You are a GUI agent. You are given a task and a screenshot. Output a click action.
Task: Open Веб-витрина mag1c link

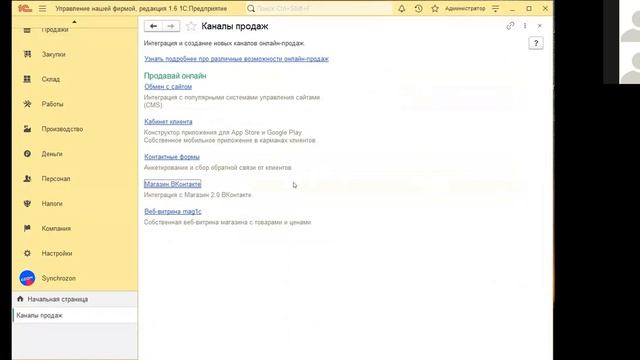coord(173,211)
